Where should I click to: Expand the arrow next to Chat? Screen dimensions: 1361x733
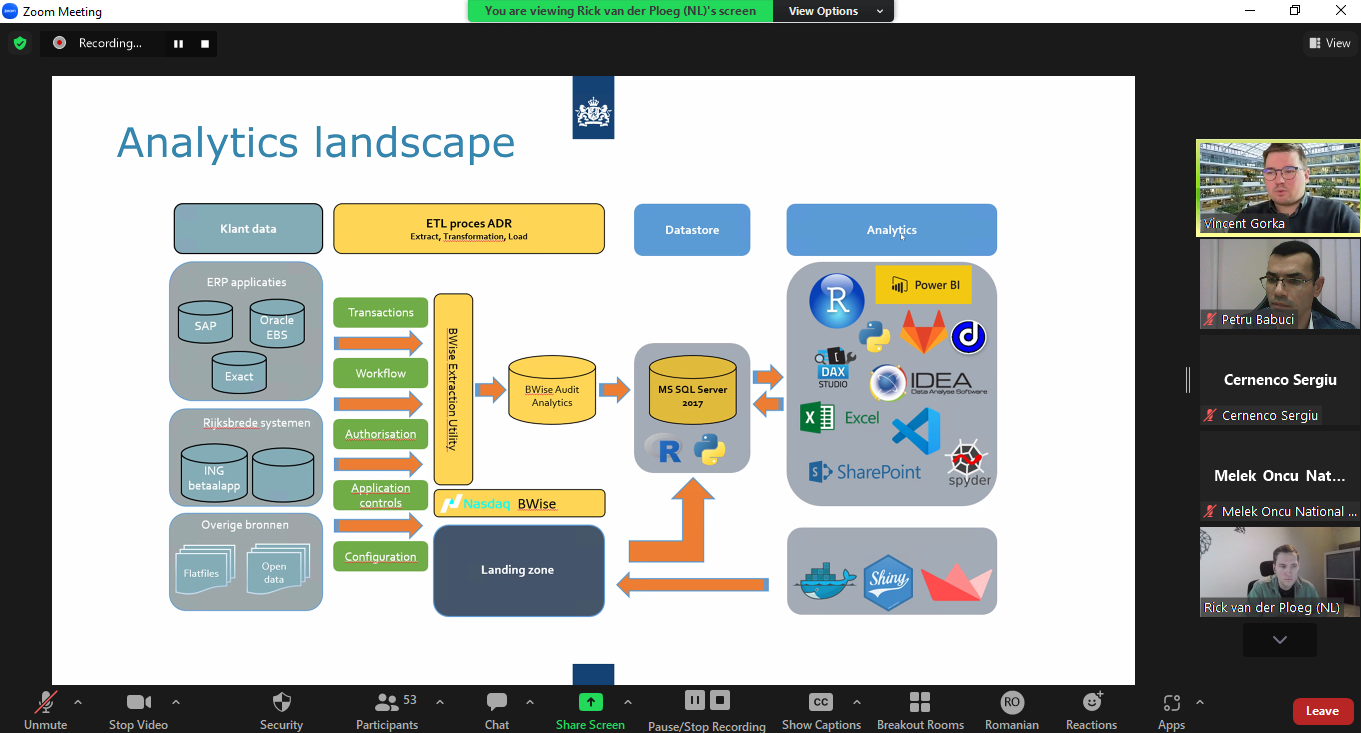pyautogui.click(x=530, y=702)
